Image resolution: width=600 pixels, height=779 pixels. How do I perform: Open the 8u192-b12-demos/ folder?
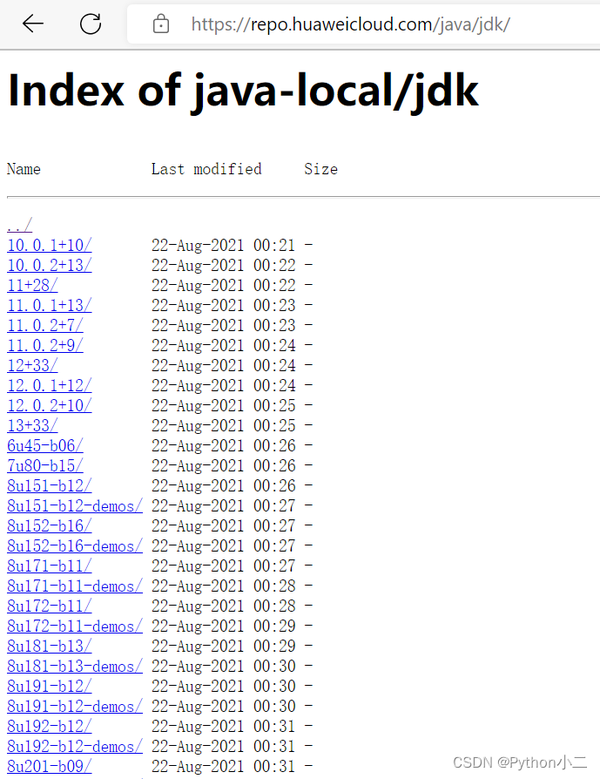point(75,746)
